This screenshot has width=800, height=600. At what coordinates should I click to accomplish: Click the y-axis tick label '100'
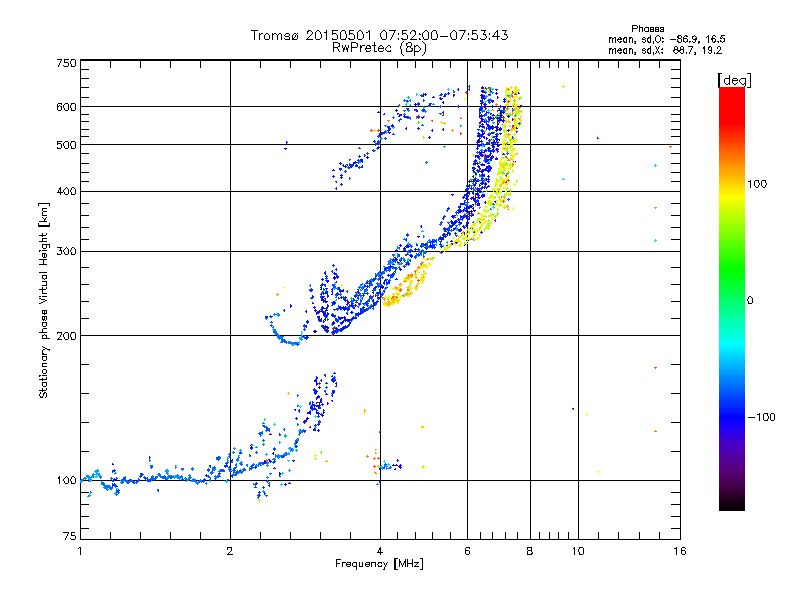[x=66, y=480]
